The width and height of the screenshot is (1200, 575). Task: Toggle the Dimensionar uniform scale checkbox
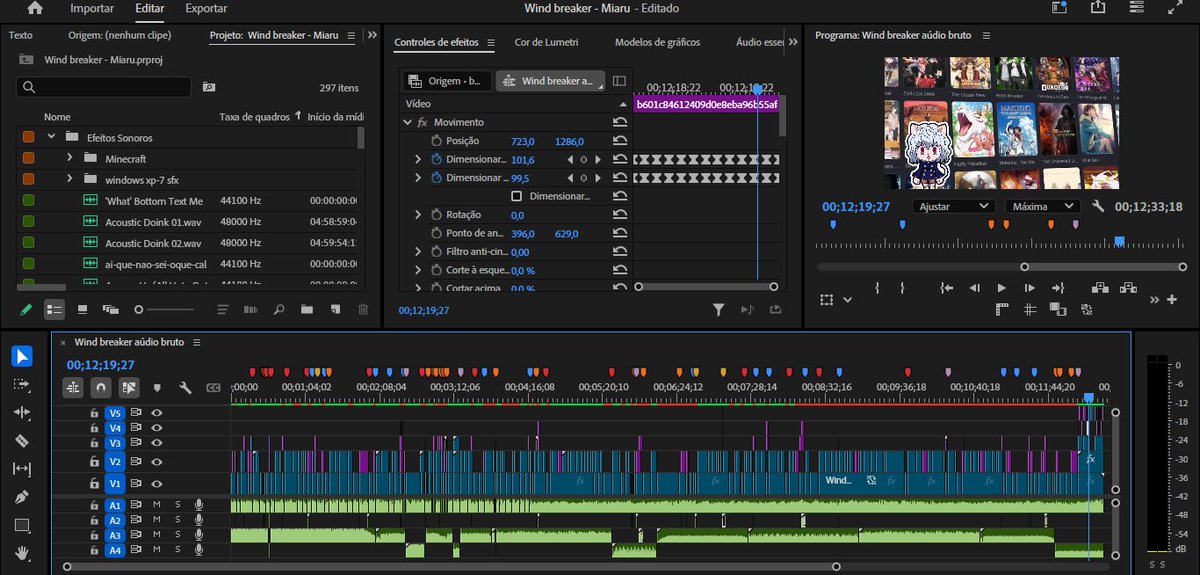tap(517, 196)
